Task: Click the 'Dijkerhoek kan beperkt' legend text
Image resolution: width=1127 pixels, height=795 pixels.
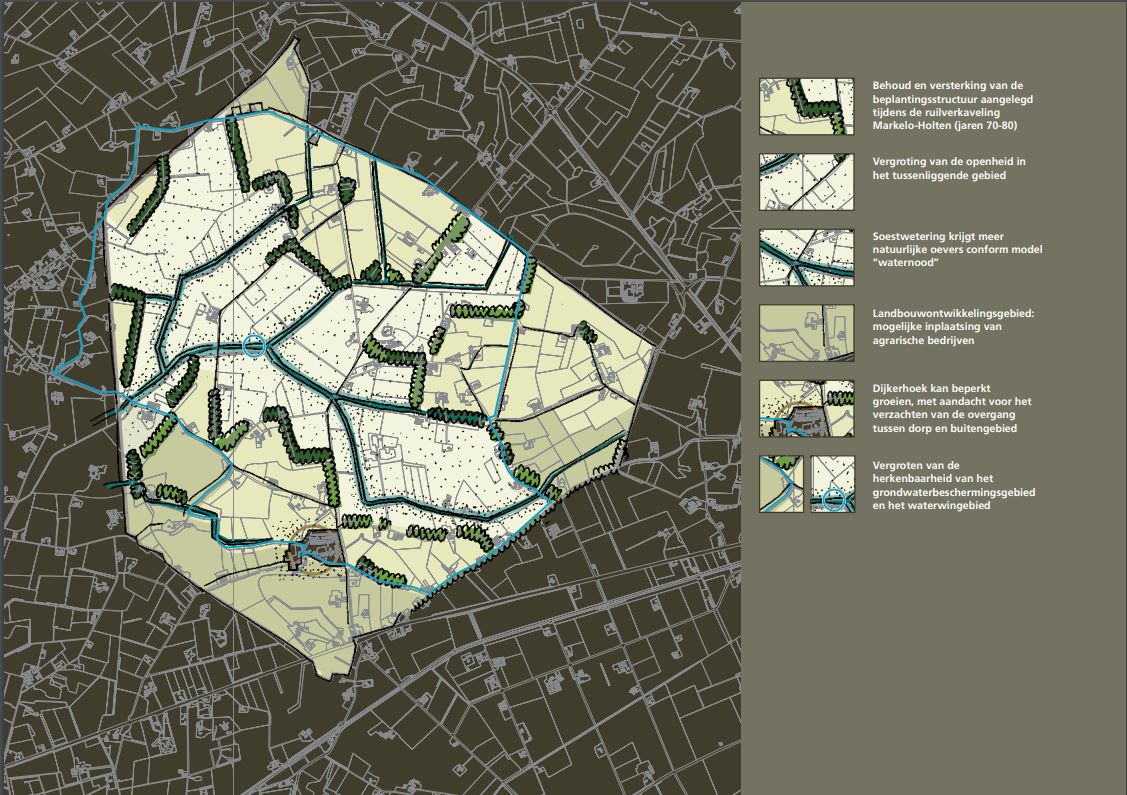Action: [927, 388]
